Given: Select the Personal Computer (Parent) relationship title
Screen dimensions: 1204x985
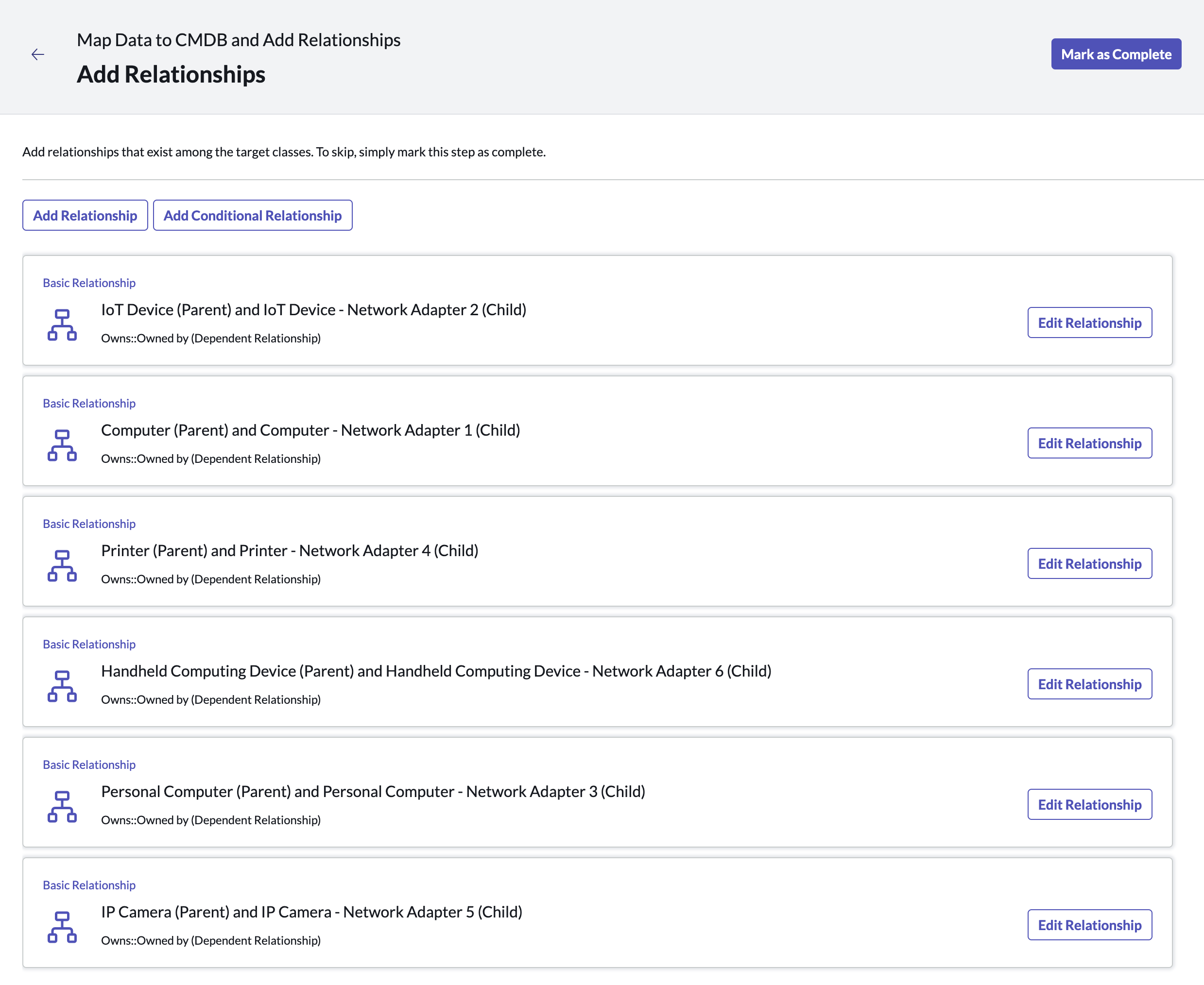Looking at the screenshot, I should pyautogui.click(x=373, y=792).
